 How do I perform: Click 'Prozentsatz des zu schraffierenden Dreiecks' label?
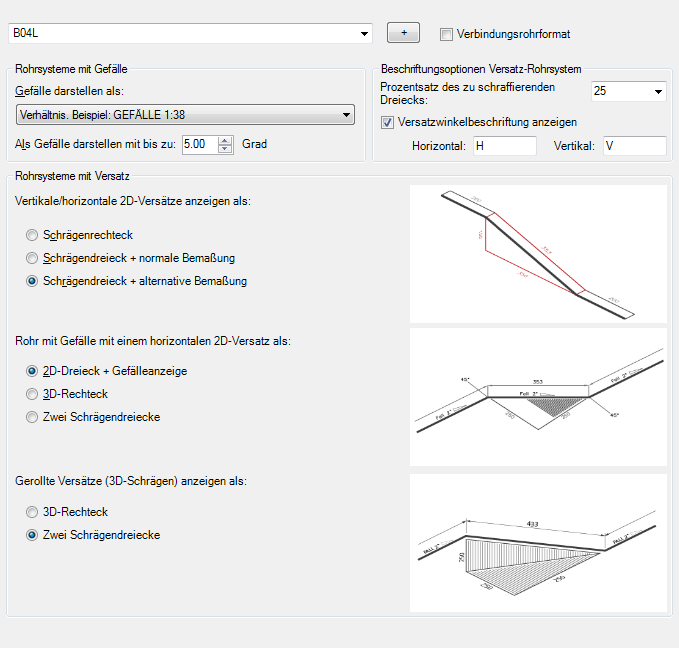[x=467, y=94]
